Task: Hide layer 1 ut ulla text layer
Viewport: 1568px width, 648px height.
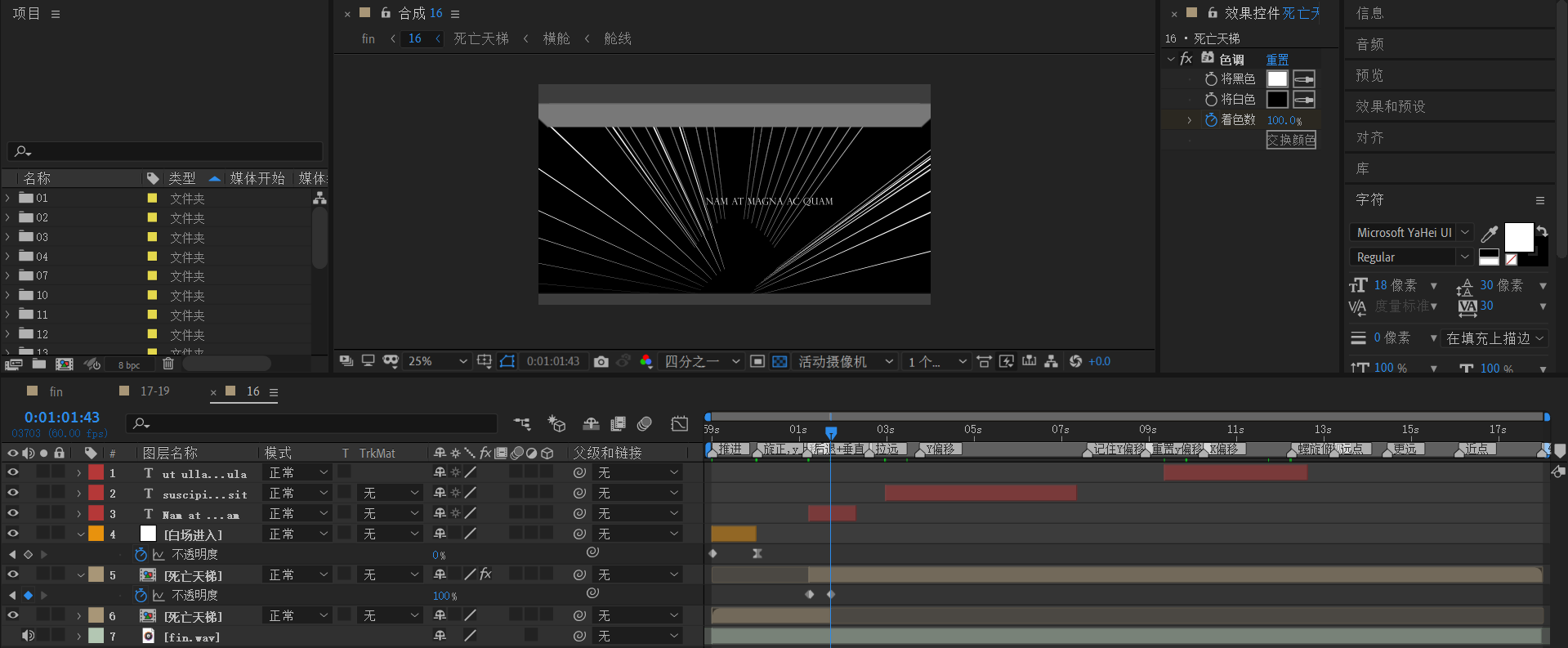Action: pos(12,472)
